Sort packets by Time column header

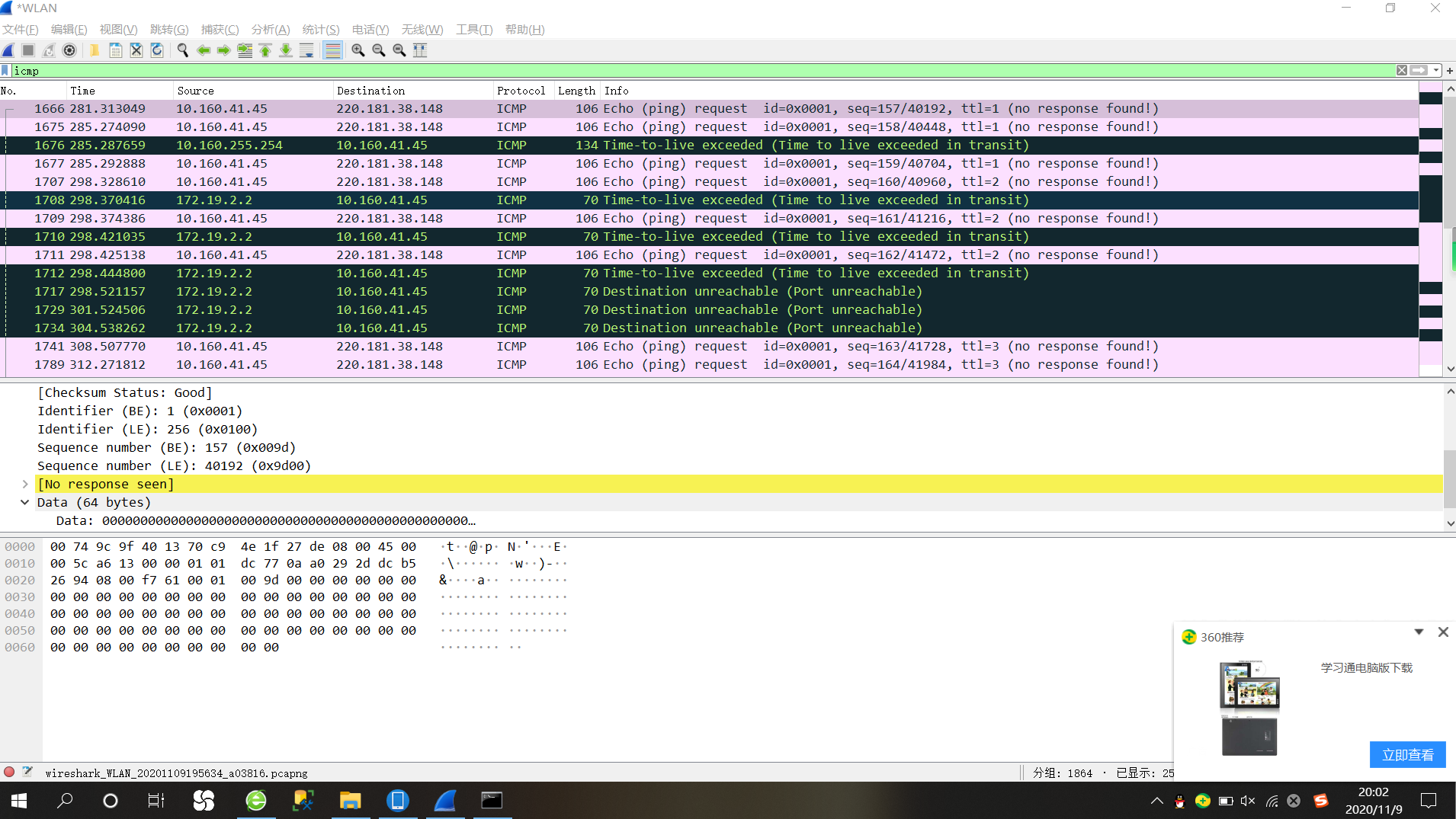coord(120,91)
